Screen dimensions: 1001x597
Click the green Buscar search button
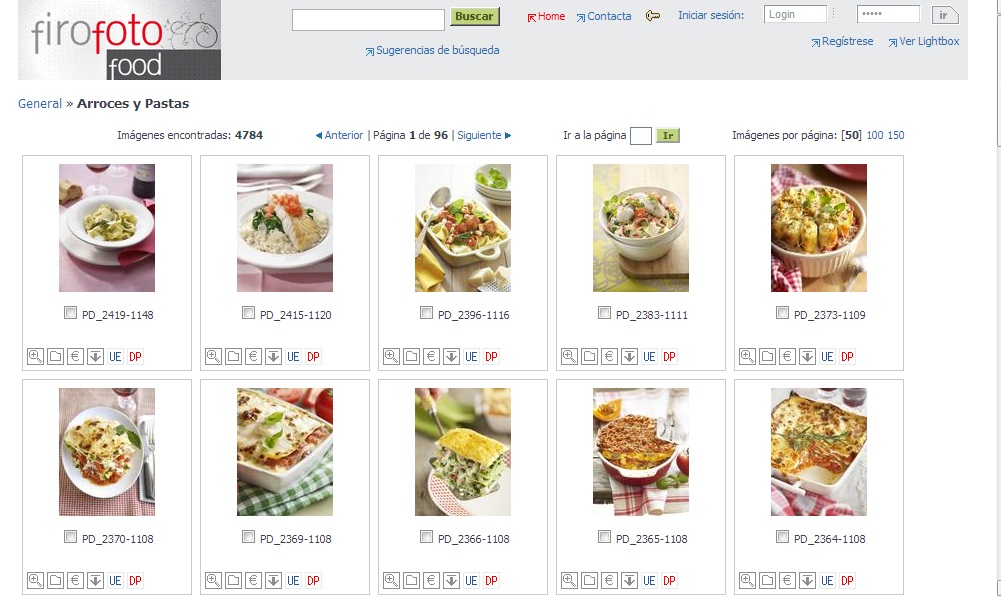474,17
